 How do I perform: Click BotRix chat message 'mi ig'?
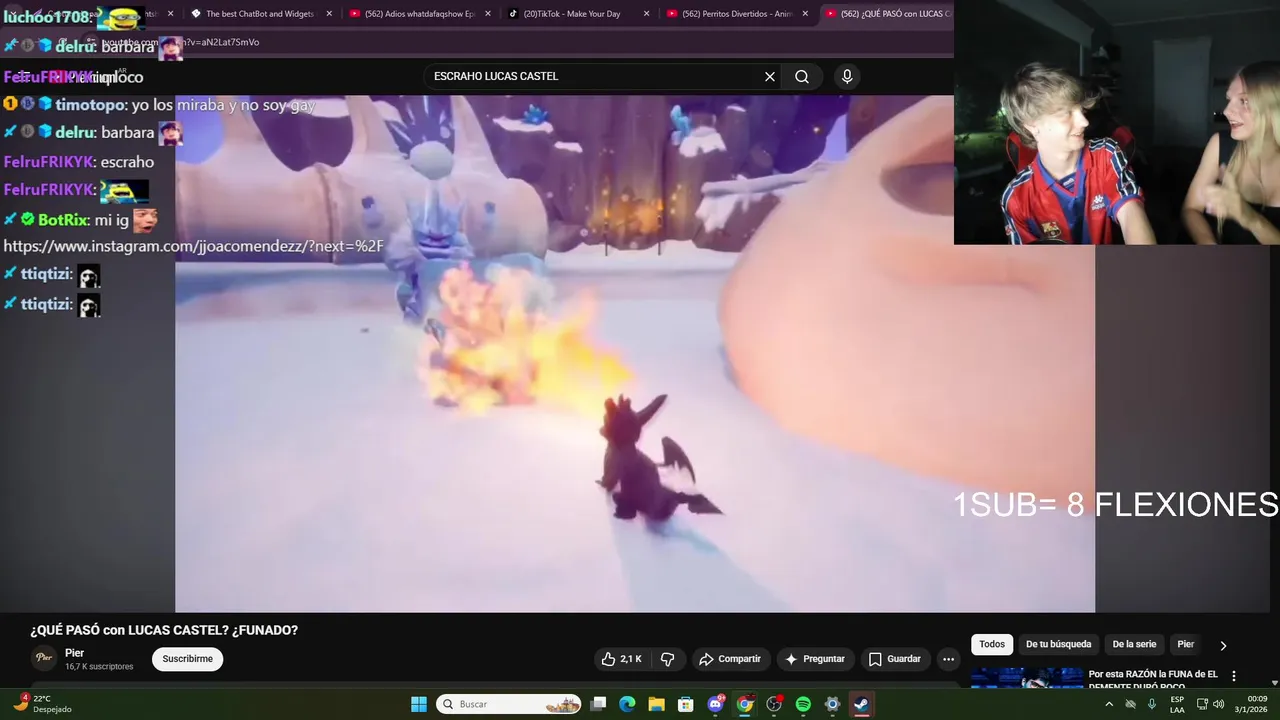pos(111,220)
